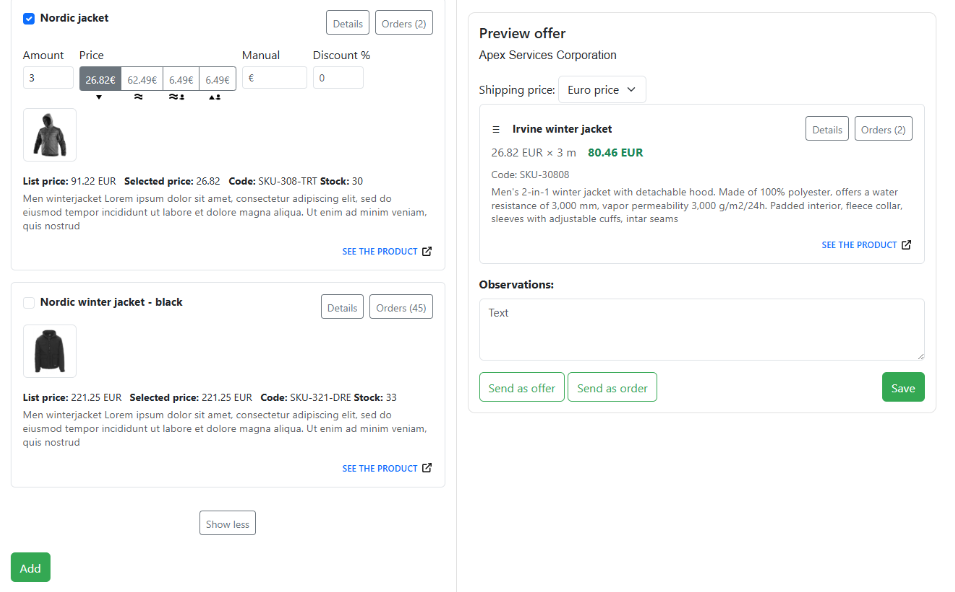Click the Send as offer button
955x592 pixels.
[521, 387]
